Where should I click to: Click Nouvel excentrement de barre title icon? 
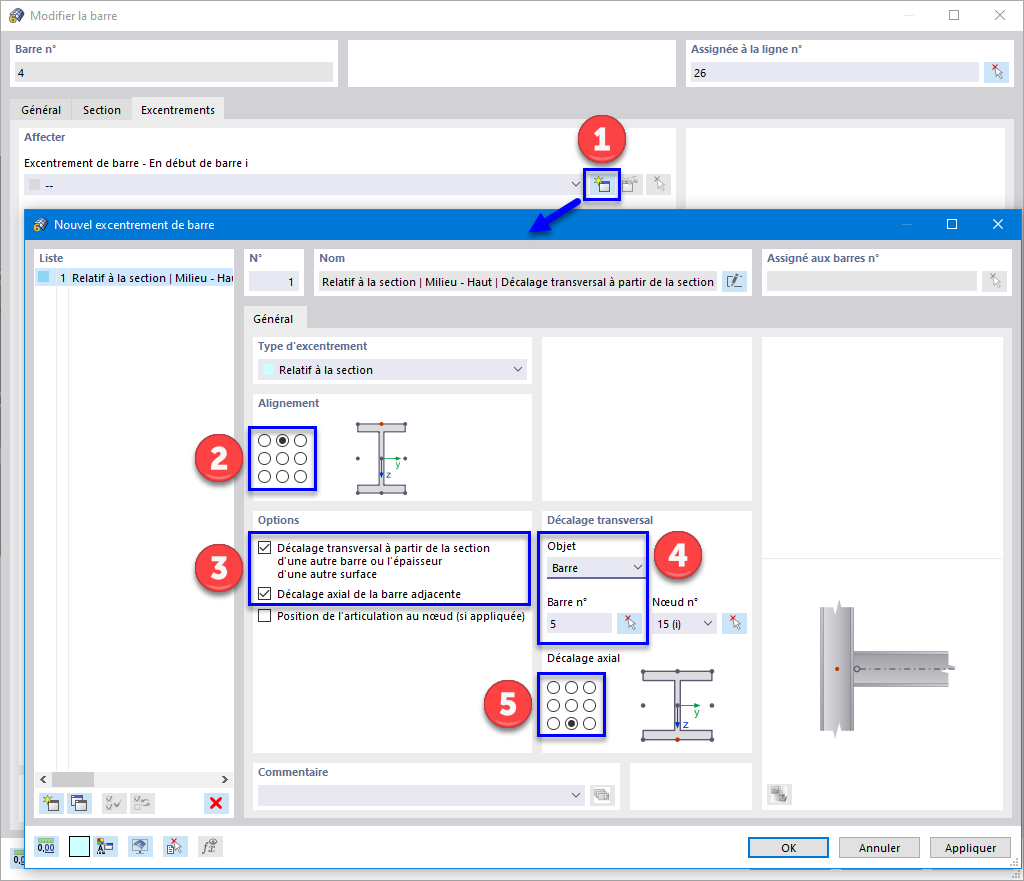point(40,225)
